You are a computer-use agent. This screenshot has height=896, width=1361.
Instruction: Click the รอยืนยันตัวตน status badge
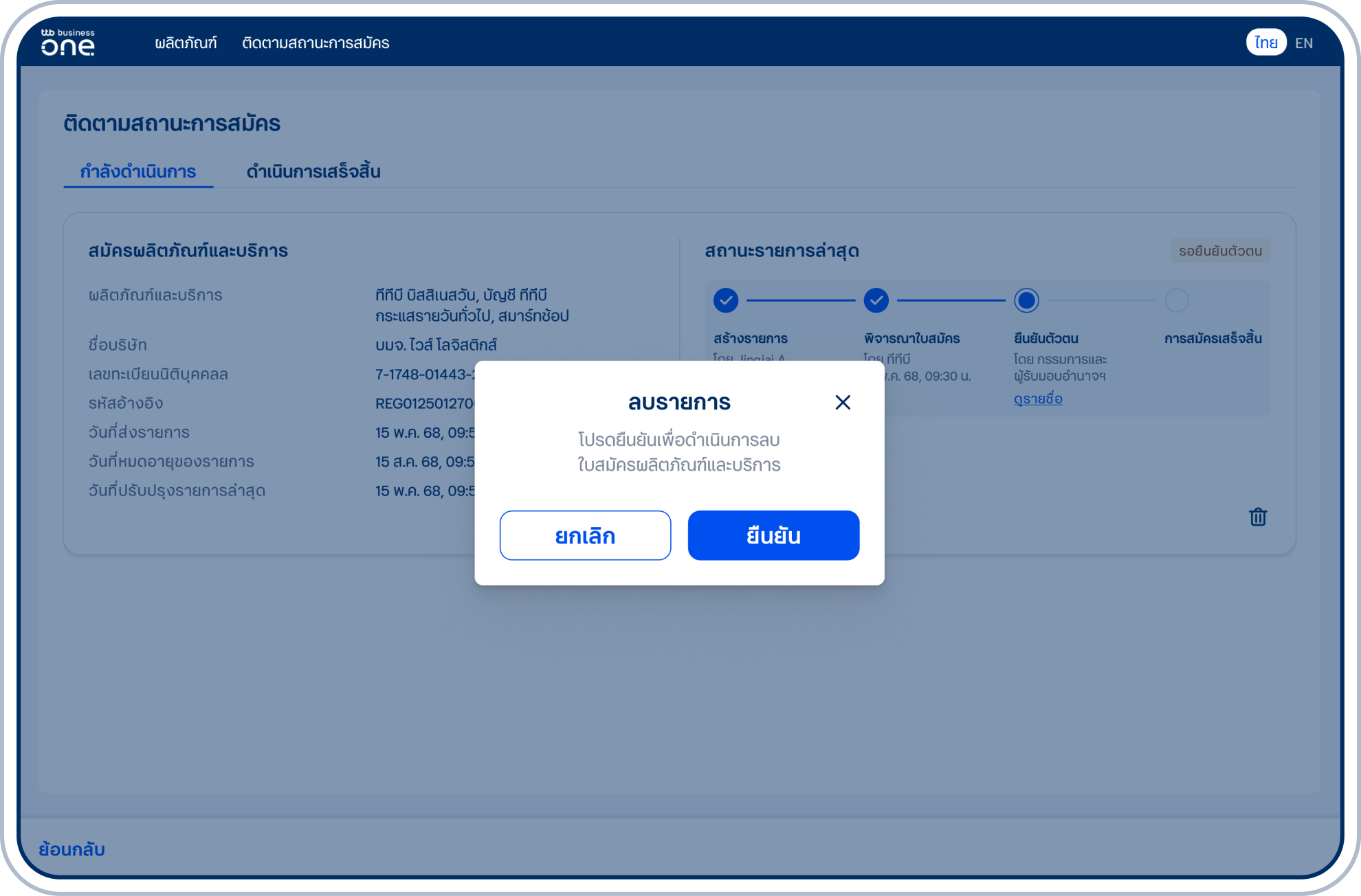(x=1220, y=251)
